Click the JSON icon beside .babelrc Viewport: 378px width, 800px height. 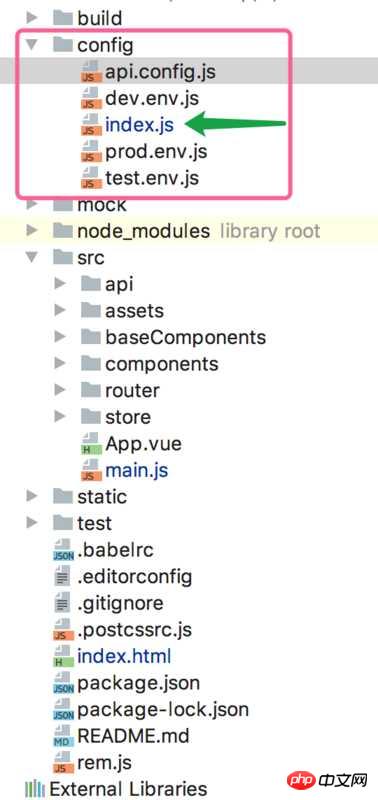tap(63, 550)
